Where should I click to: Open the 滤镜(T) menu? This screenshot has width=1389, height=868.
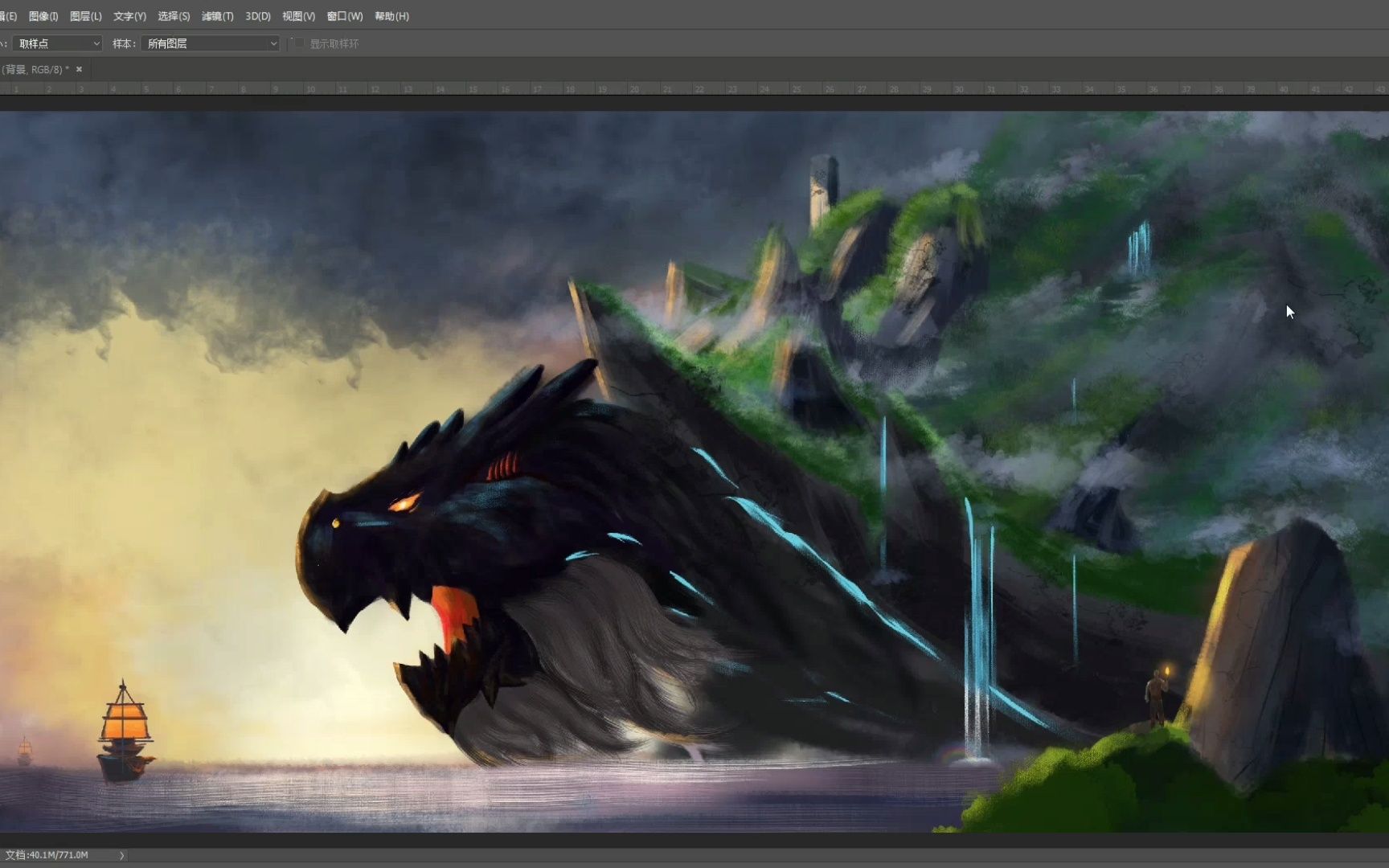(x=217, y=16)
